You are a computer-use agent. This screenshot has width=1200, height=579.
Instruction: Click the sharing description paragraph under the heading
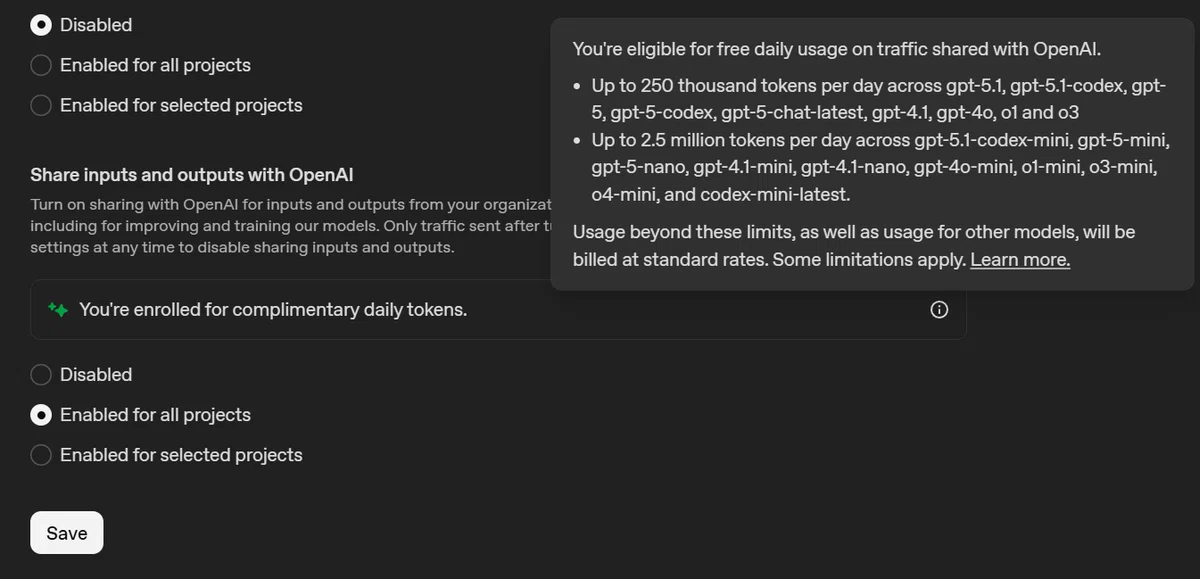click(290, 226)
